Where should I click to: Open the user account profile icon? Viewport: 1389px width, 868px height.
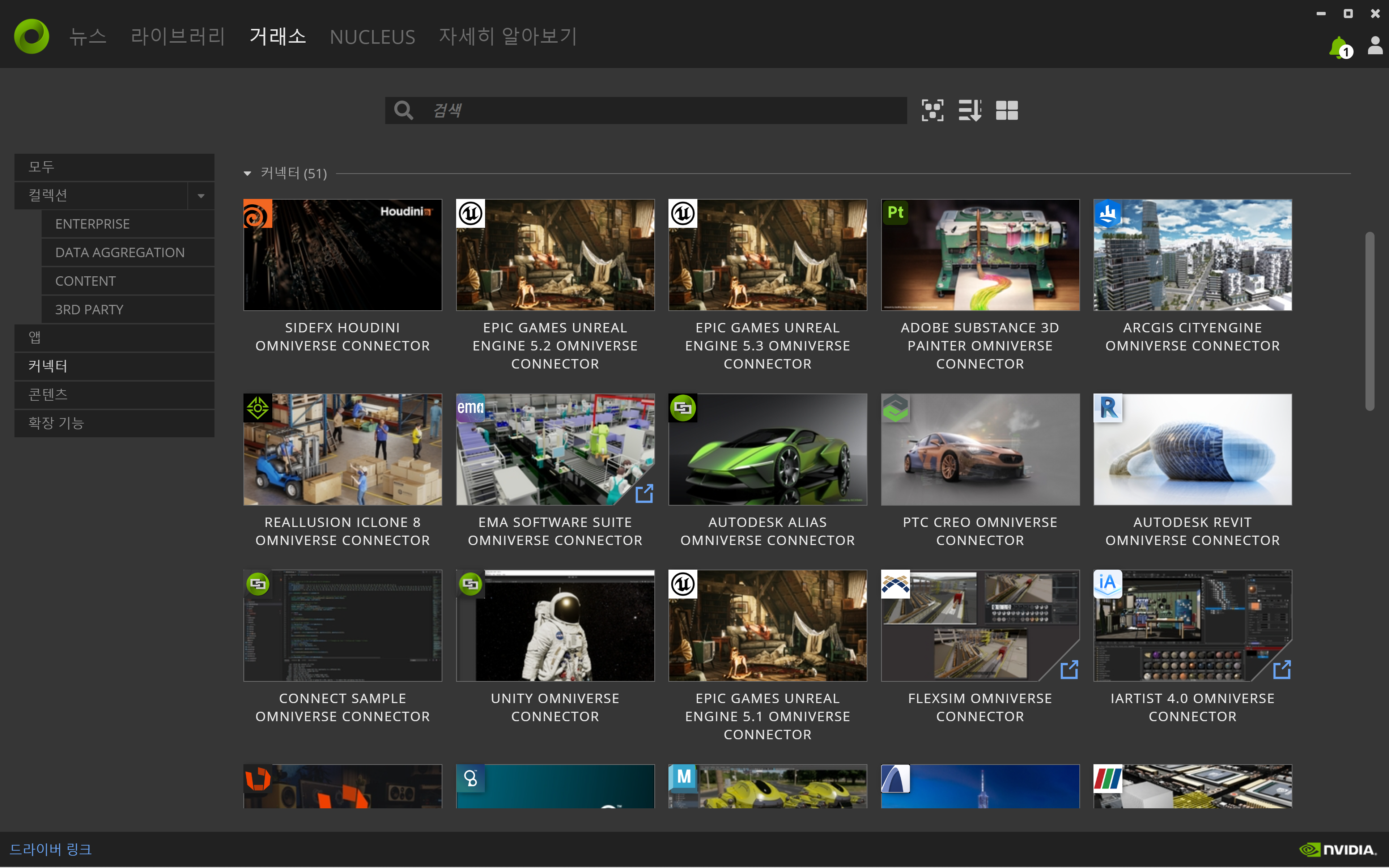click(x=1375, y=45)
